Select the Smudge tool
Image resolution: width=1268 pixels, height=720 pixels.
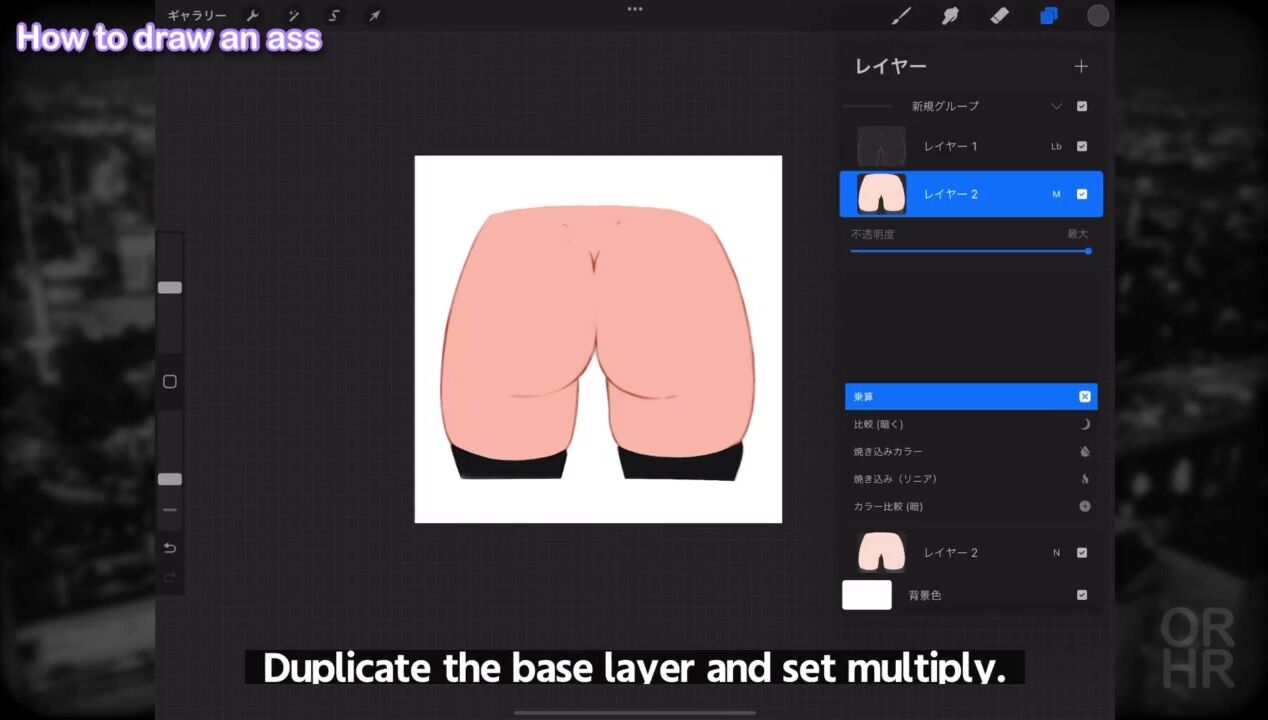(x=950, y=16)
